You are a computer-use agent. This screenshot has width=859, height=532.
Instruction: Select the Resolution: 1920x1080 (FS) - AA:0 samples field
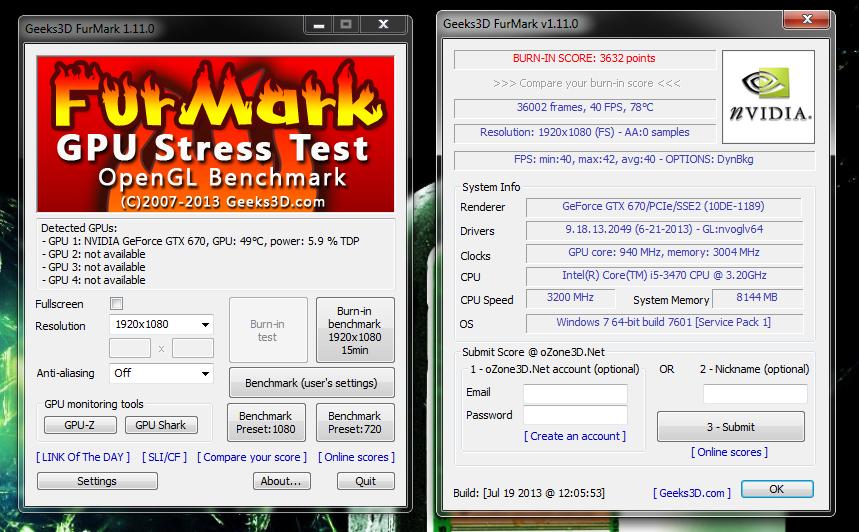pyautogui.click(x=585, y=133)
